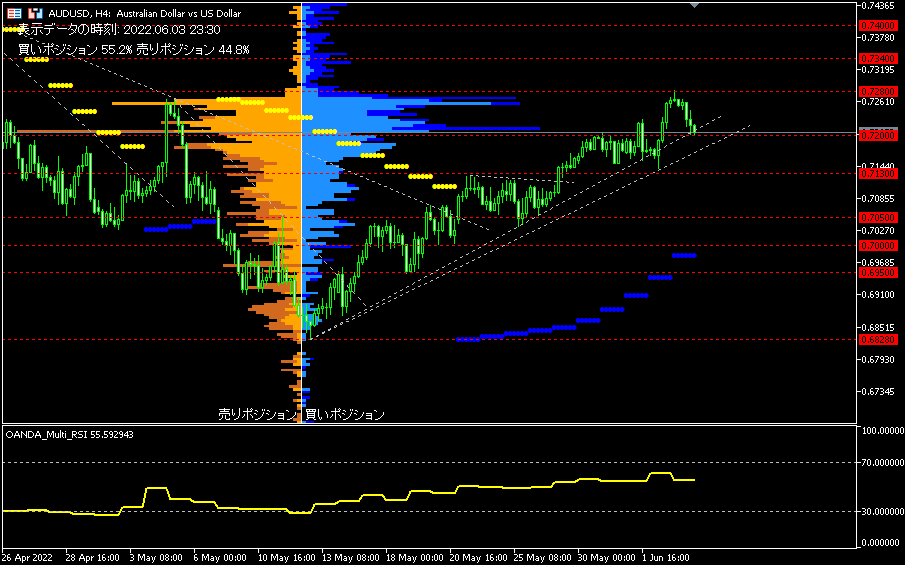Click the 30.000000 level on RSI scale

[882, 511]
